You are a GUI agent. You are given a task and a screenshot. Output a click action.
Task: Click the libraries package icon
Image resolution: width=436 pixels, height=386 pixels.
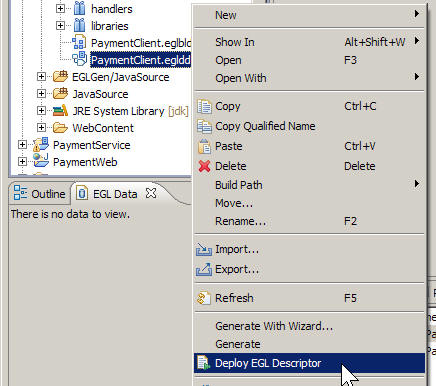(x=79, y=26)
